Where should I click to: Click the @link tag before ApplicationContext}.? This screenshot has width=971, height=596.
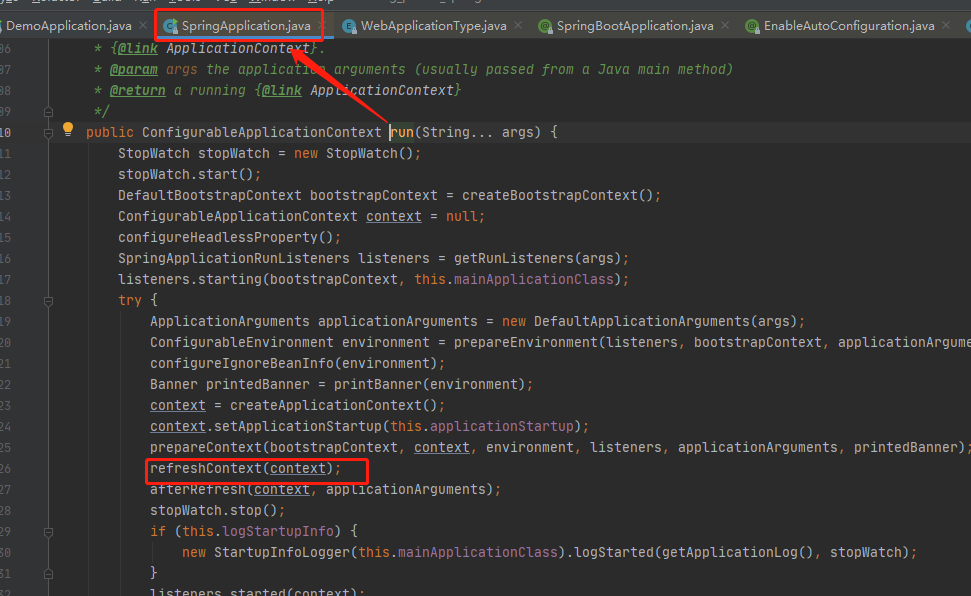137,48
